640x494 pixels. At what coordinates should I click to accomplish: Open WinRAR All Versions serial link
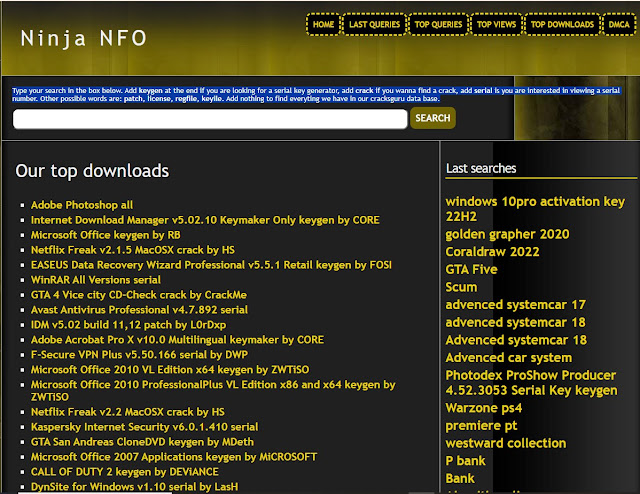[x=96, y=280]
